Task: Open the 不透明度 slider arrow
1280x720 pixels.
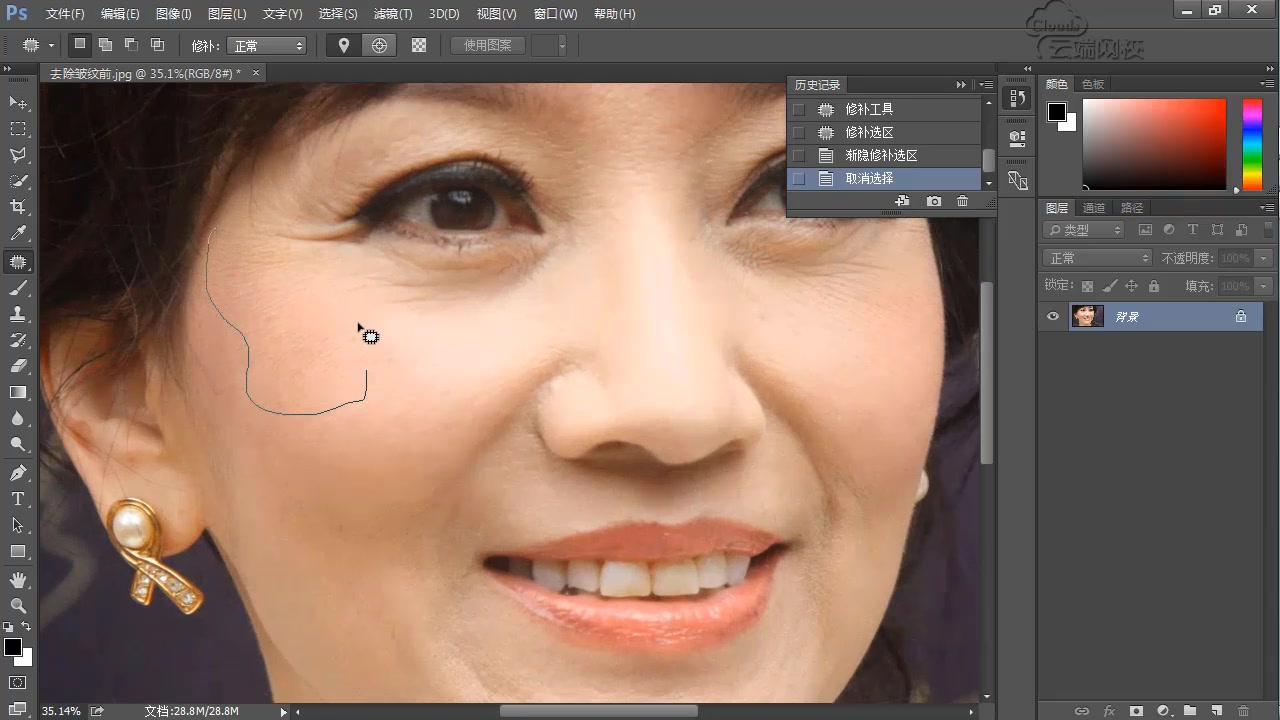Action: (1264, 258)
